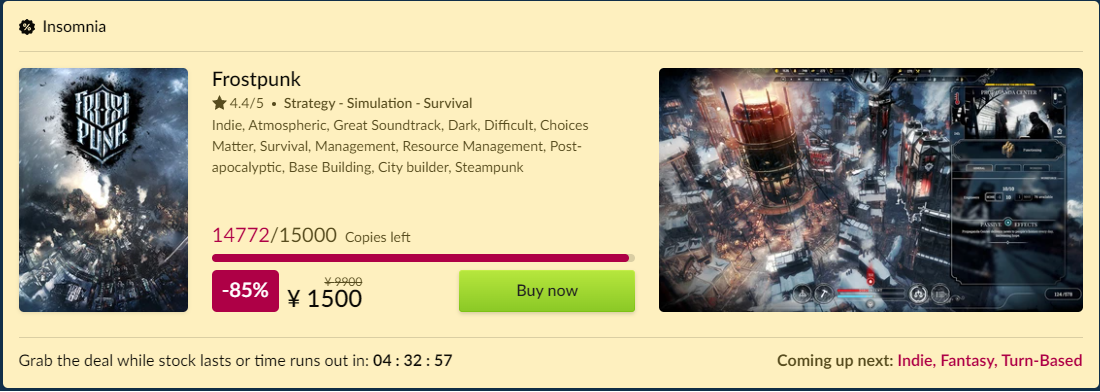Click the Strategy - Simulation - Survival genre text
The image size is (1100, 392).
[x=378, y=104]
